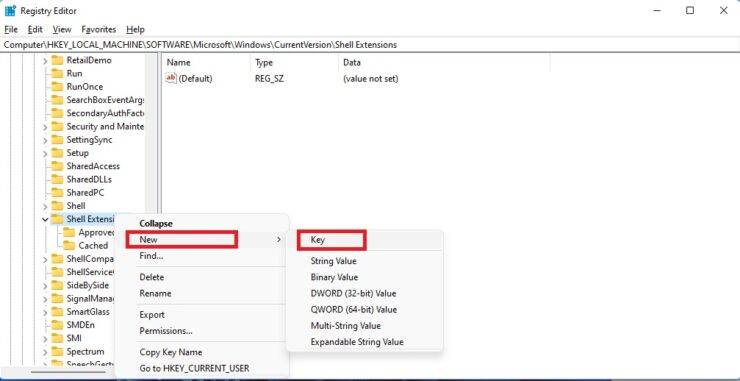Viewport: 740px width, 381px height.
Task: Expand the SideBySide key
Action: 45,285
